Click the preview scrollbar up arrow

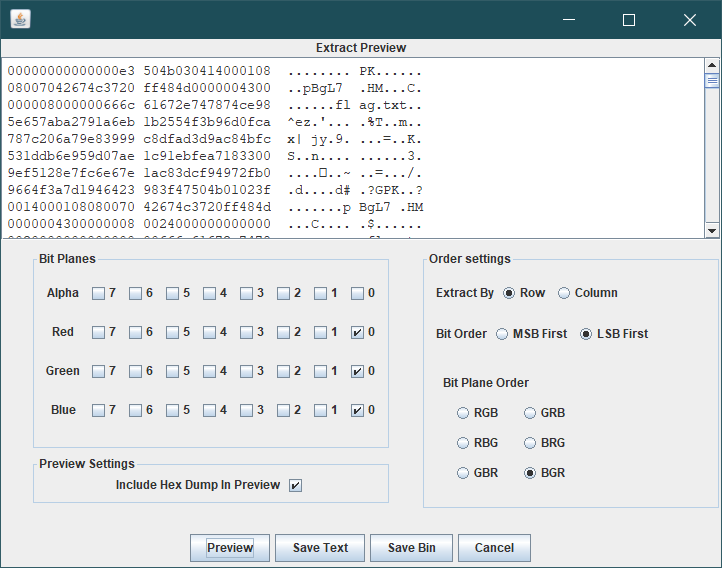tap(712, 65)
